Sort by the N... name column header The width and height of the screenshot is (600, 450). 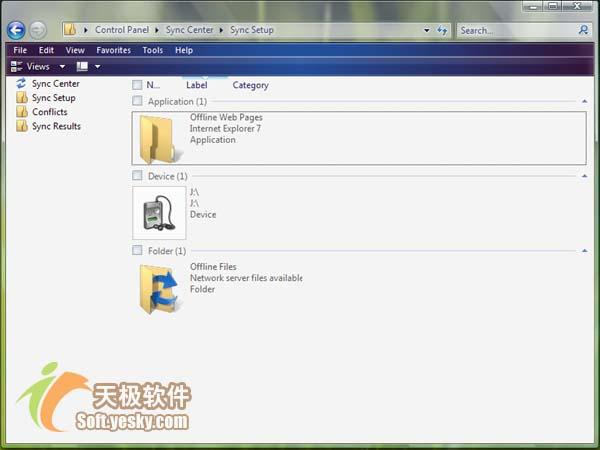(153, 85)
